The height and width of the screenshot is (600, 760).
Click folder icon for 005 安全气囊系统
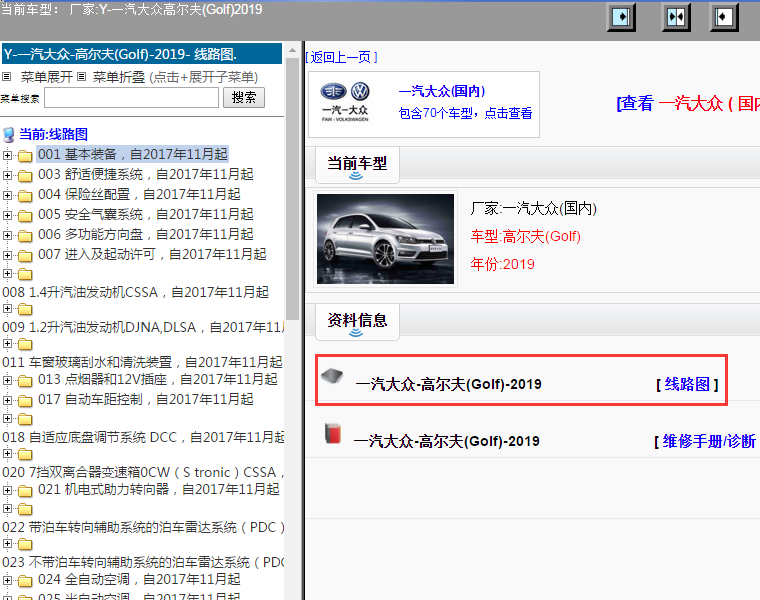coord(25,216)
